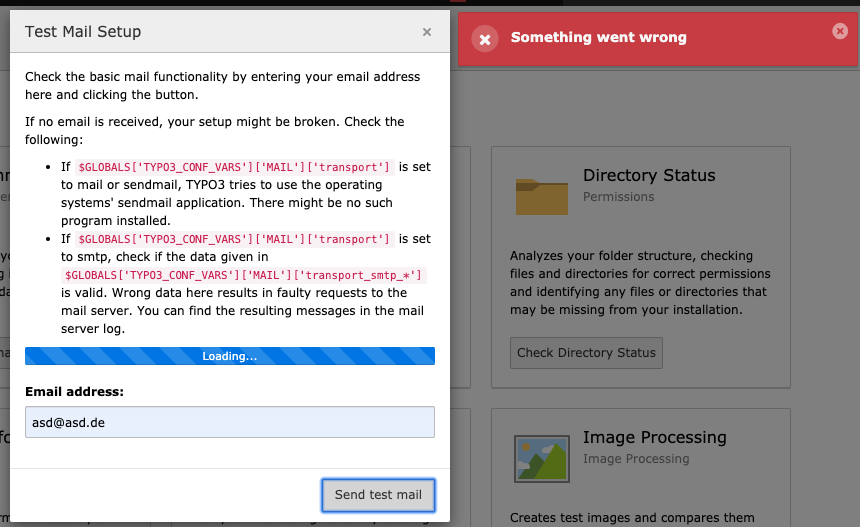860x527 pixels.
Task: Click the blue Loading progress bar
Action: pyautogui.click(x=229, y=356)
